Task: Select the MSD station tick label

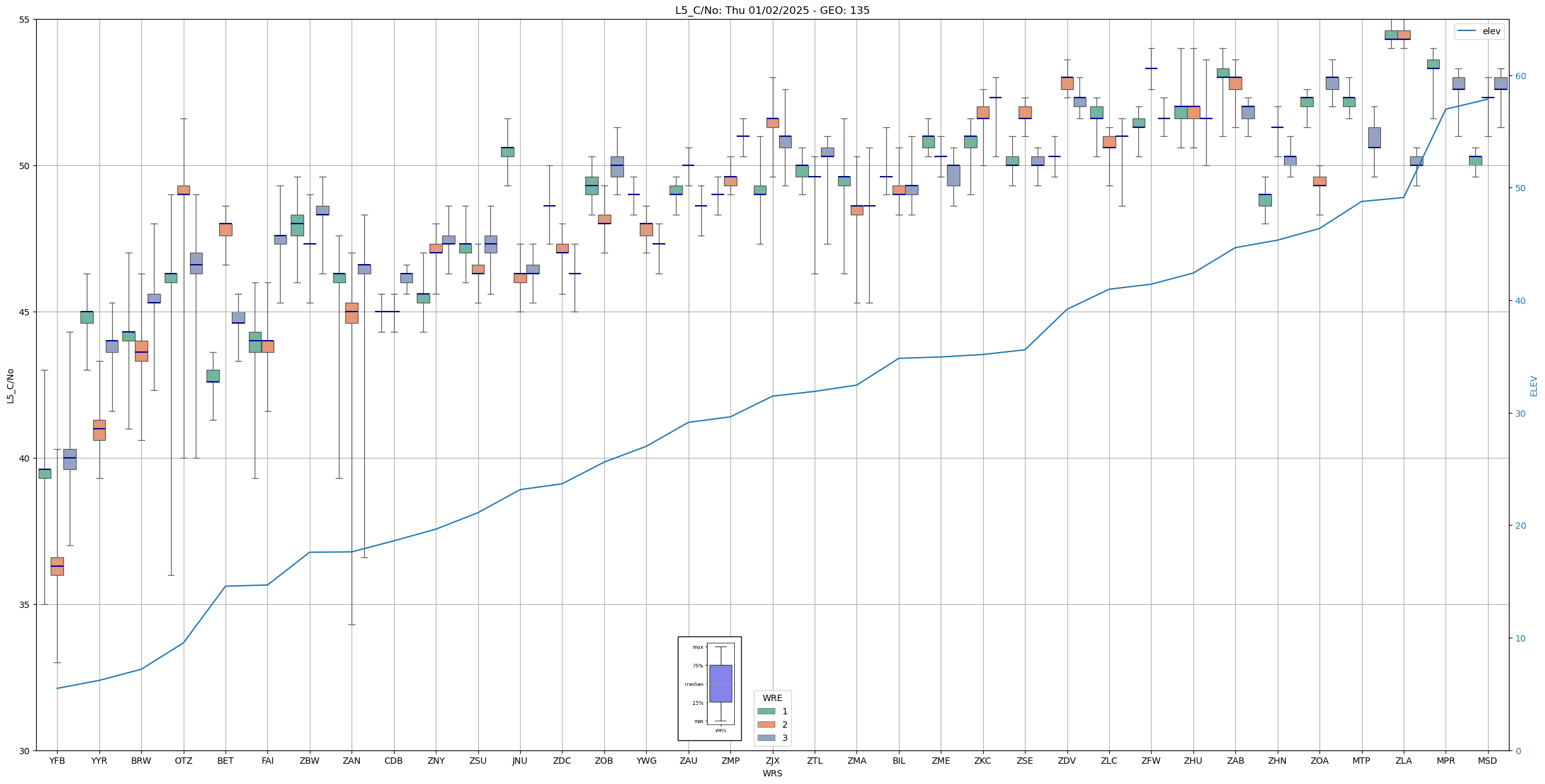Action: tap(1487, 761)
